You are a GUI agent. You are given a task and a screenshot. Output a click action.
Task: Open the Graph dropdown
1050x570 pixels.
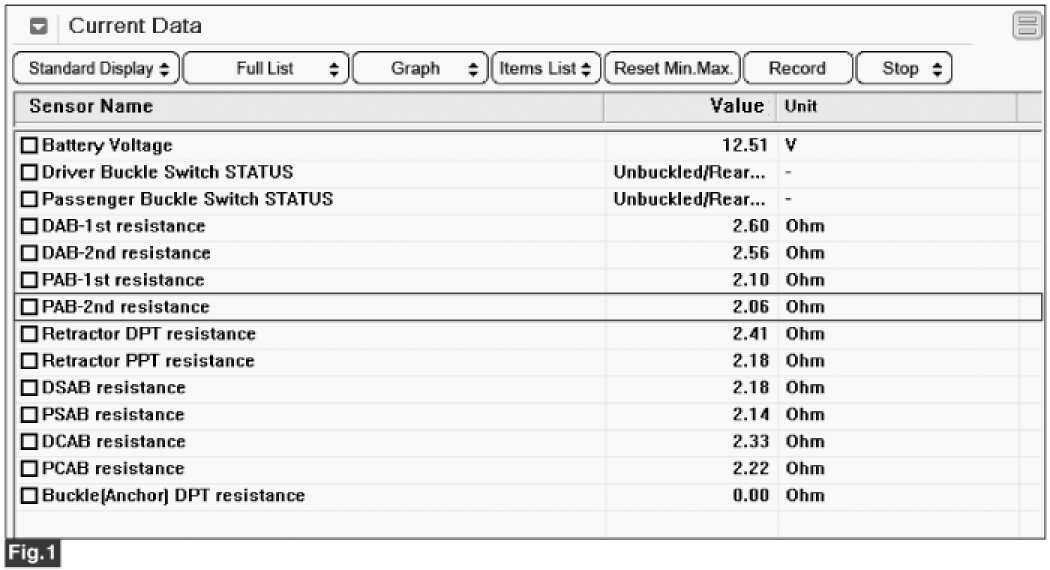pyautogui.click(x=419, y=69)
